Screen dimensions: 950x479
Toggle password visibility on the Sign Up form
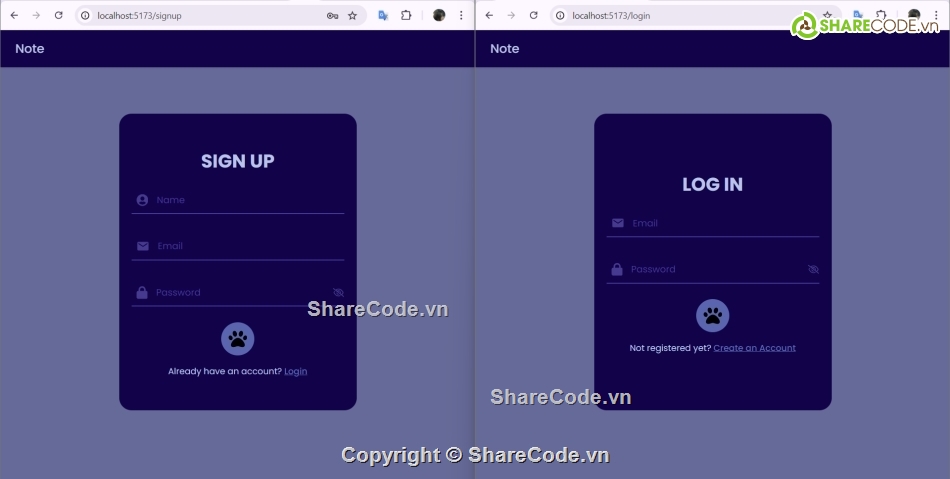click(338, 292)
